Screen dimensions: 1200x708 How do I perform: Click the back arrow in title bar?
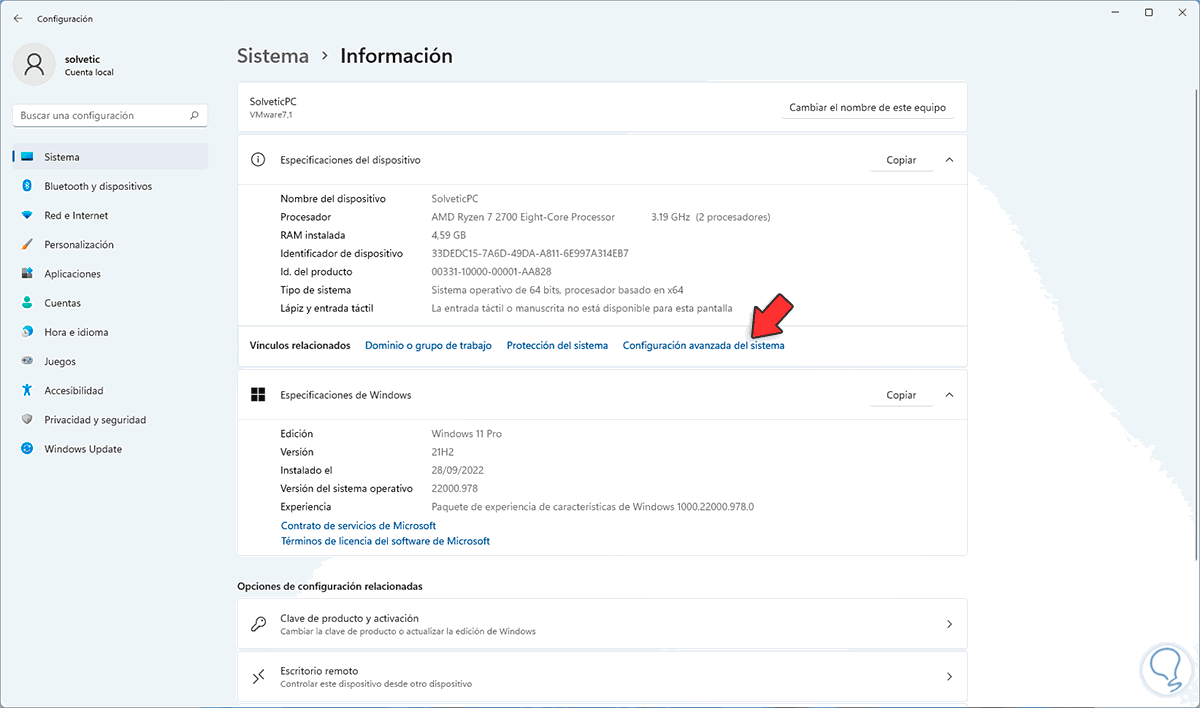pos(18,18)
